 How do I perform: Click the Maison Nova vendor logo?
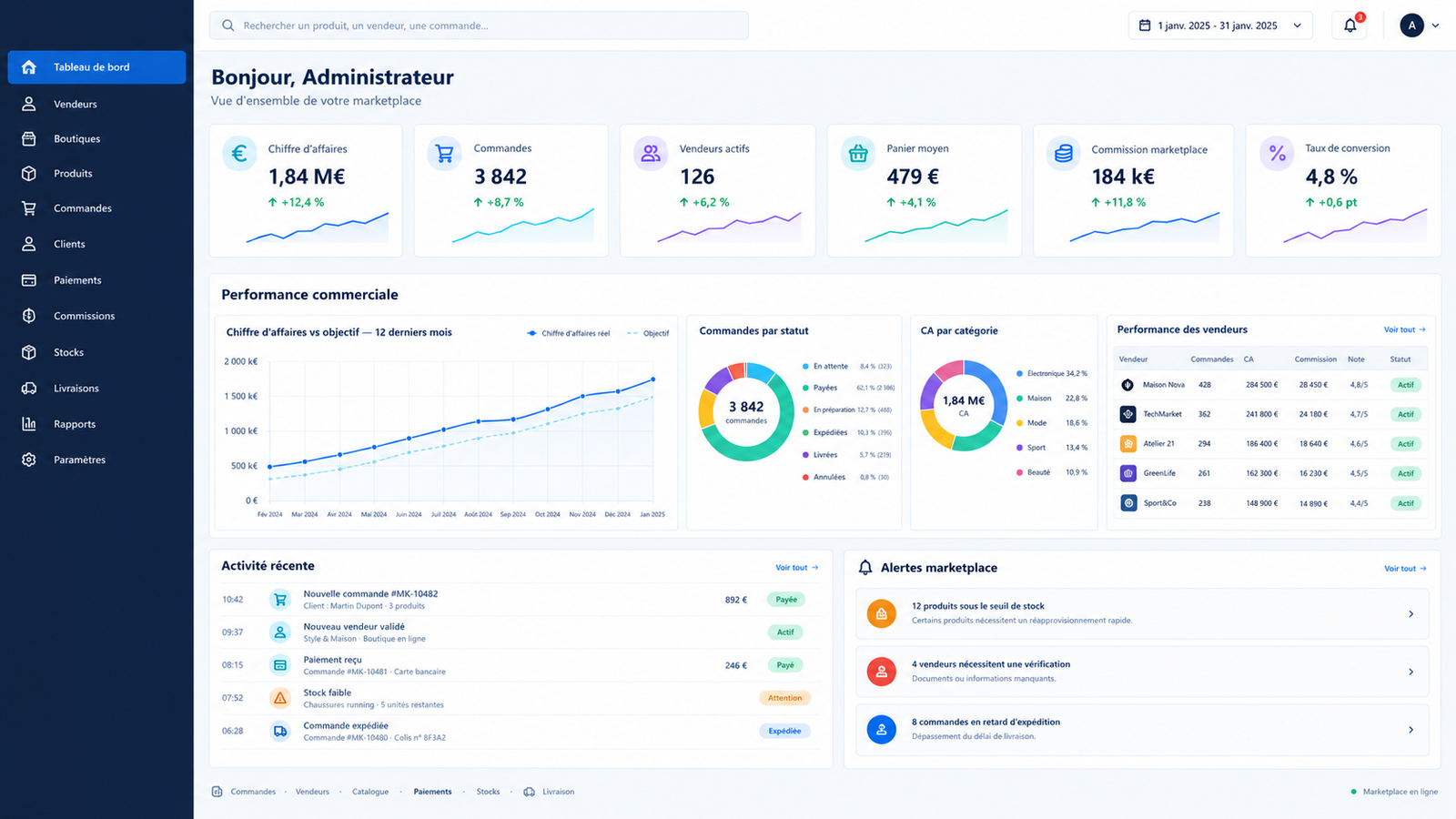[1128, 385]
